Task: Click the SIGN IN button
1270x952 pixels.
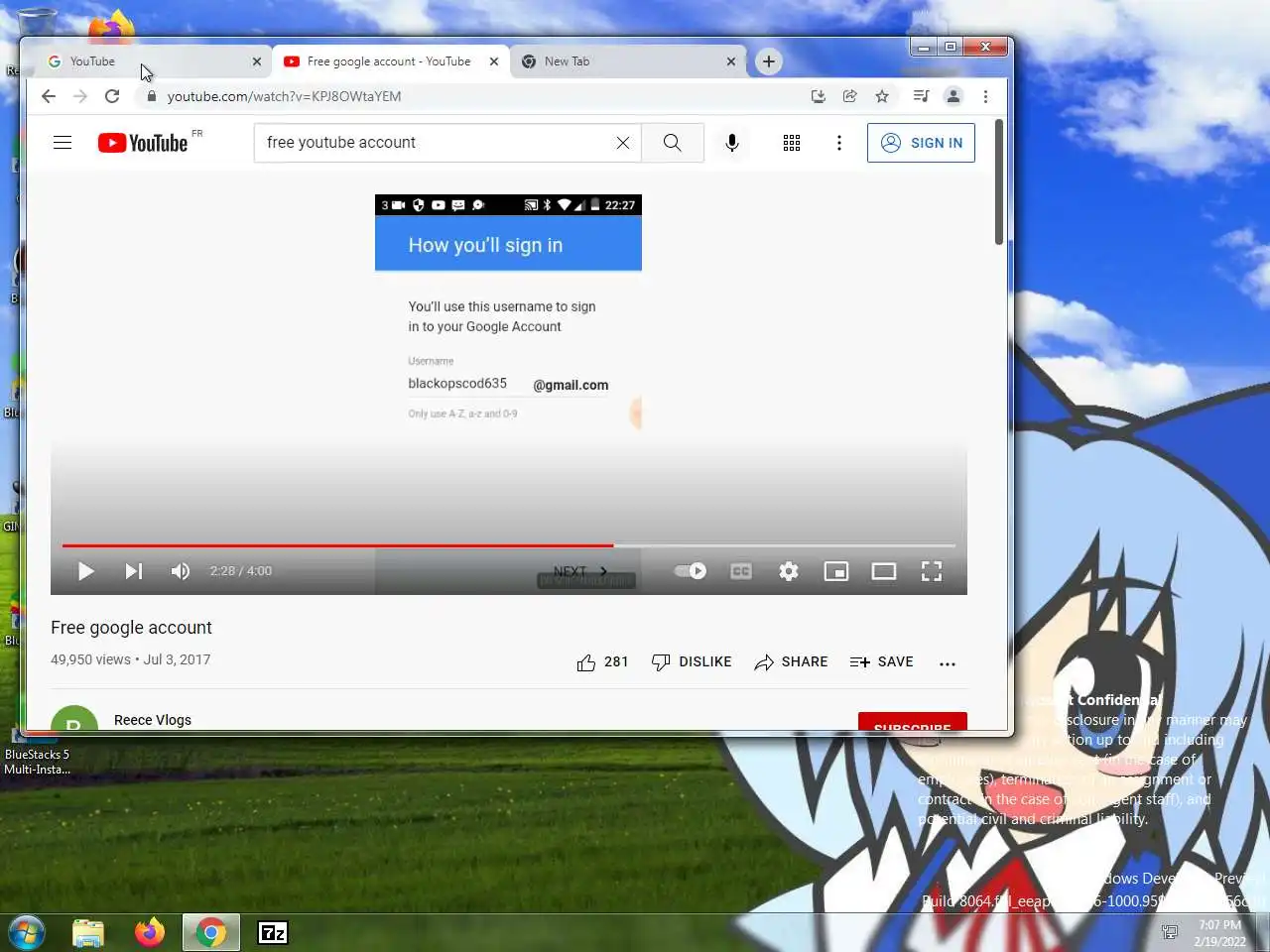Action: (921, 143)
